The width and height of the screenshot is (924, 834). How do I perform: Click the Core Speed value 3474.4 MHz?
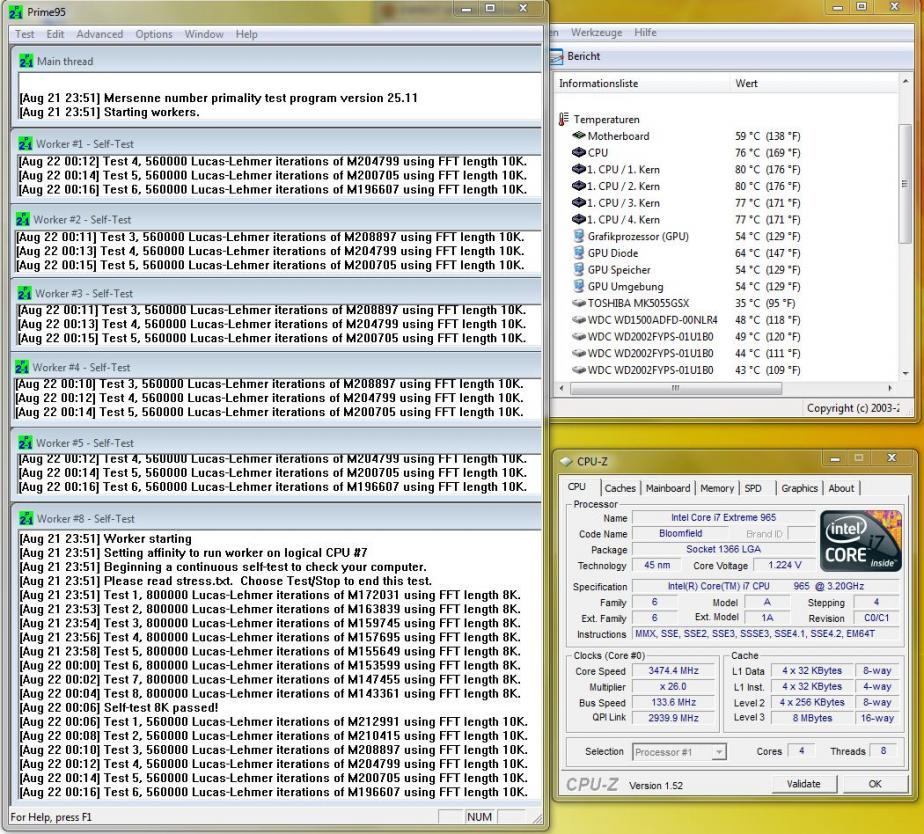[674, 671]
